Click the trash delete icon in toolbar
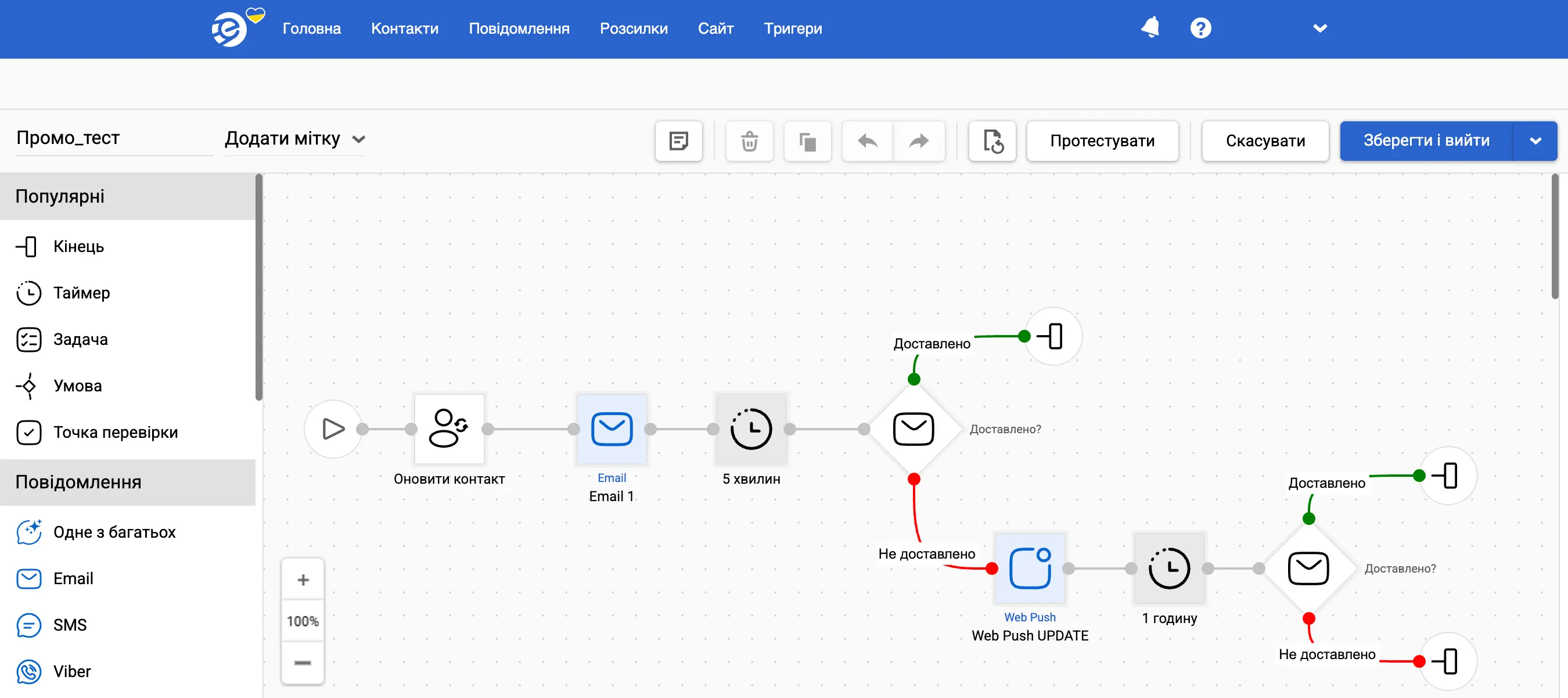This screenshot has height=698, width=1568. point(749,141)
